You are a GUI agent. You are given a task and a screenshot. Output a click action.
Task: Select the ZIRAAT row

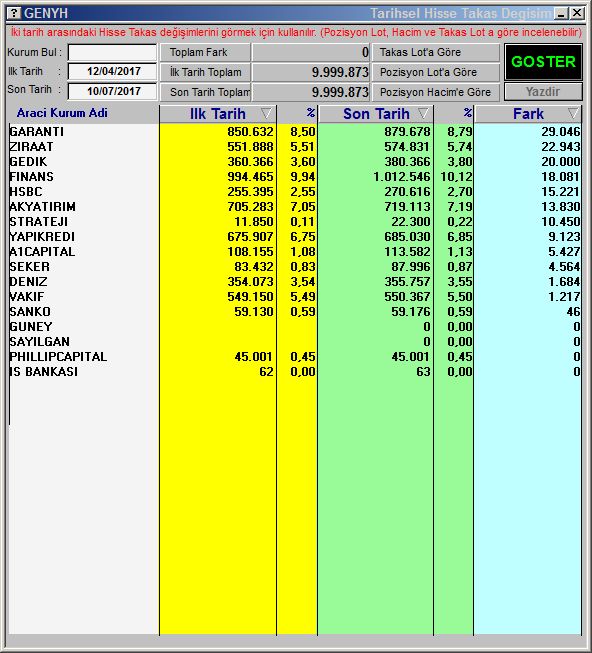coord(295,147)
